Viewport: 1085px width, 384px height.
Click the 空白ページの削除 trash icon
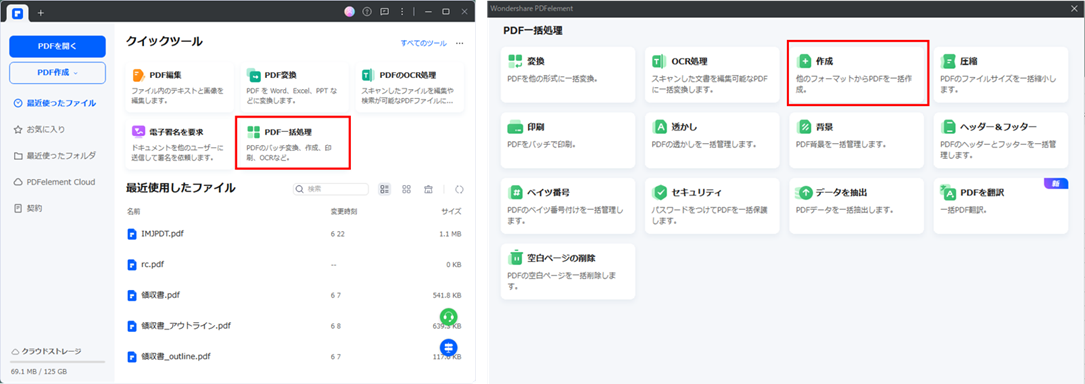pyautogui.click(x=516, y=258)
